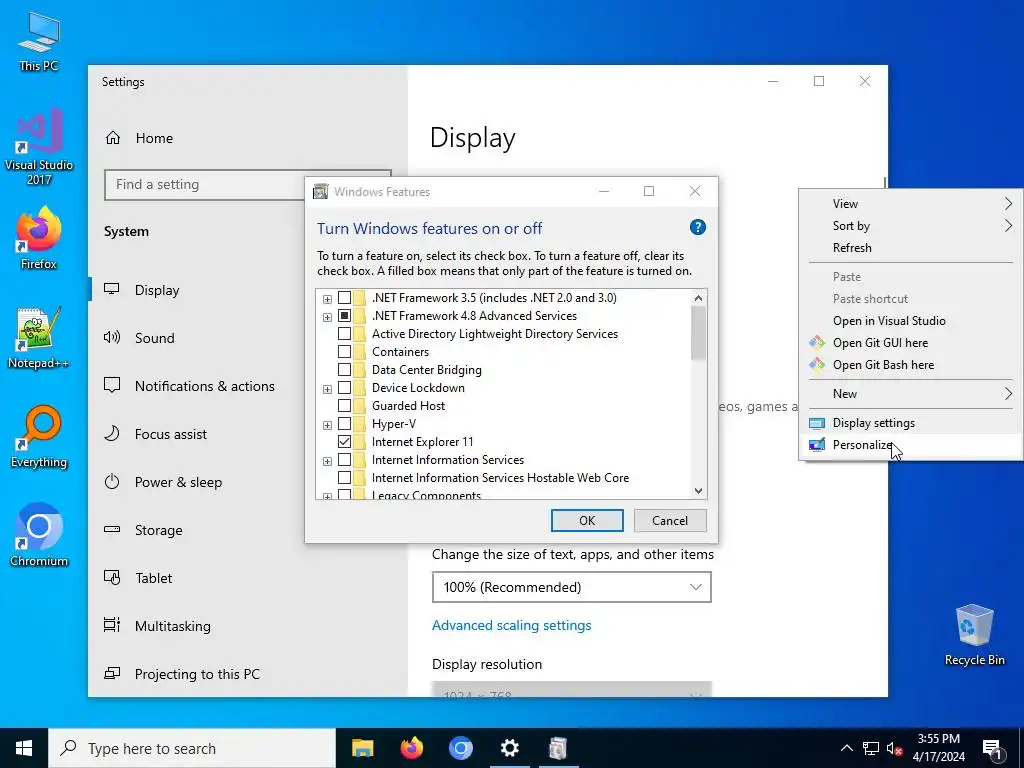Uncheck the Internet Explorer 11 checkbox
The width and height of the screenshot is (1024, 768).
pyautogui.click(x=344, y=441)
